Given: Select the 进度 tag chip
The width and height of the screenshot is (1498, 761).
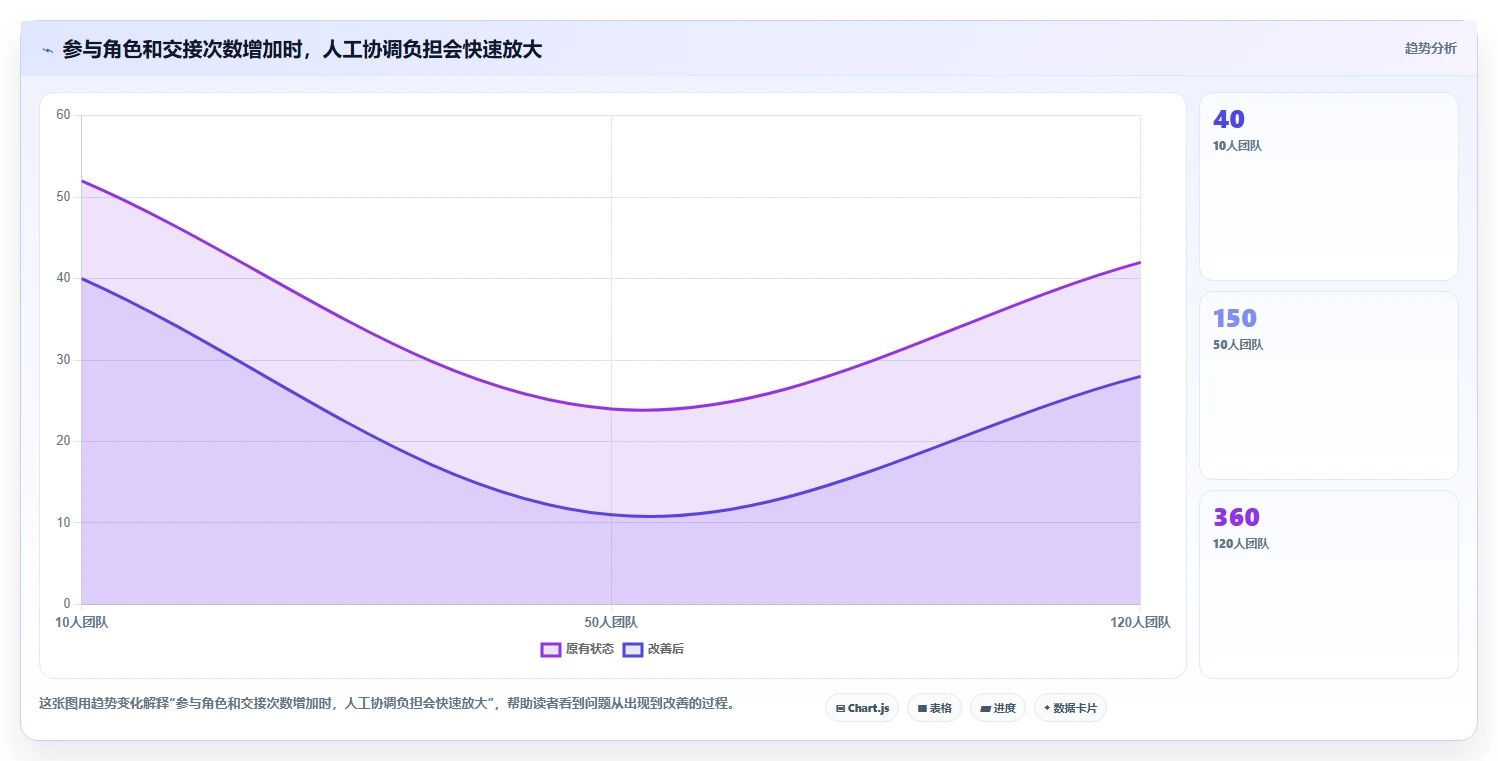Looking at the screenshot, I should tap(998, 708).
